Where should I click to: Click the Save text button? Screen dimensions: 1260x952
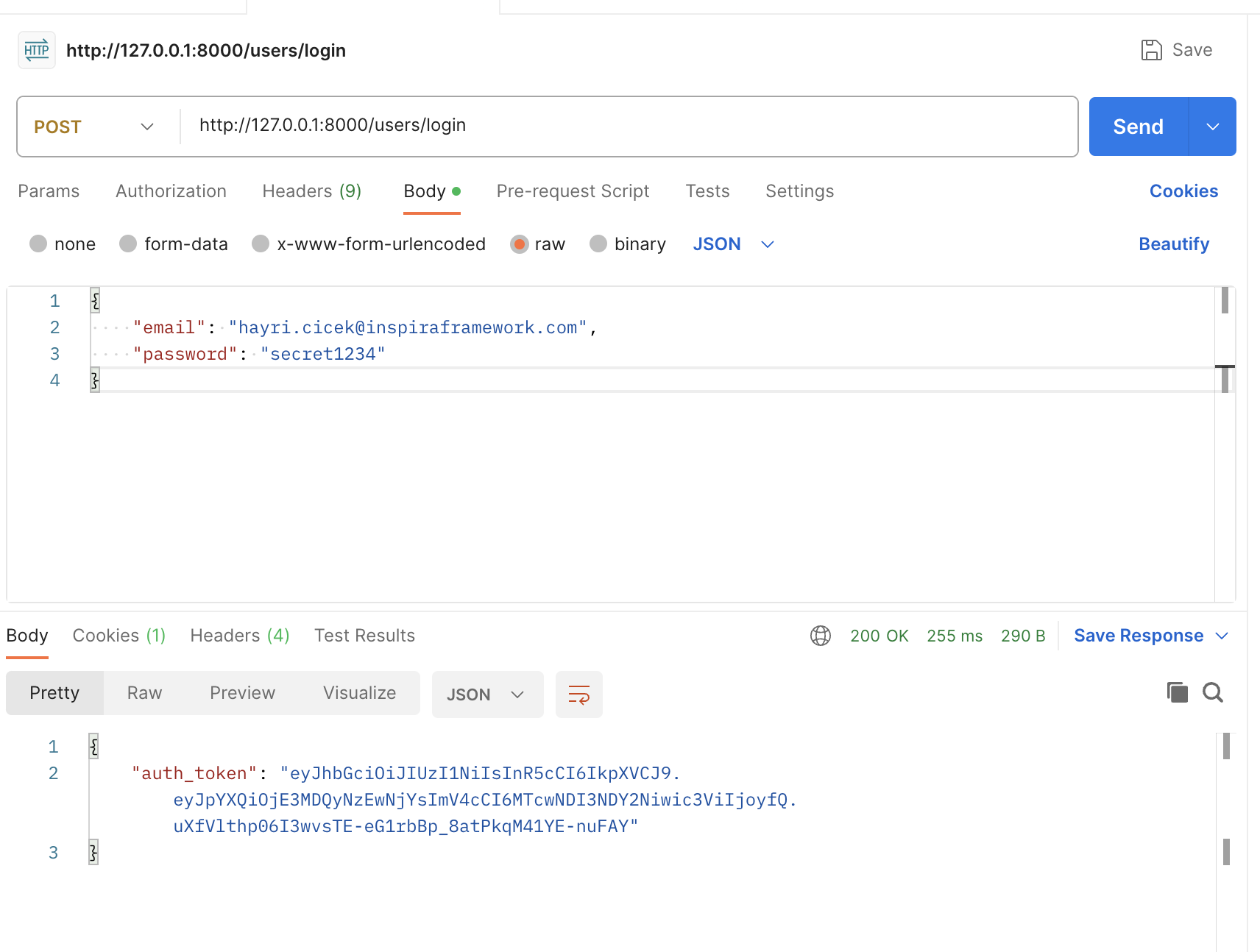pos(1192,50)
